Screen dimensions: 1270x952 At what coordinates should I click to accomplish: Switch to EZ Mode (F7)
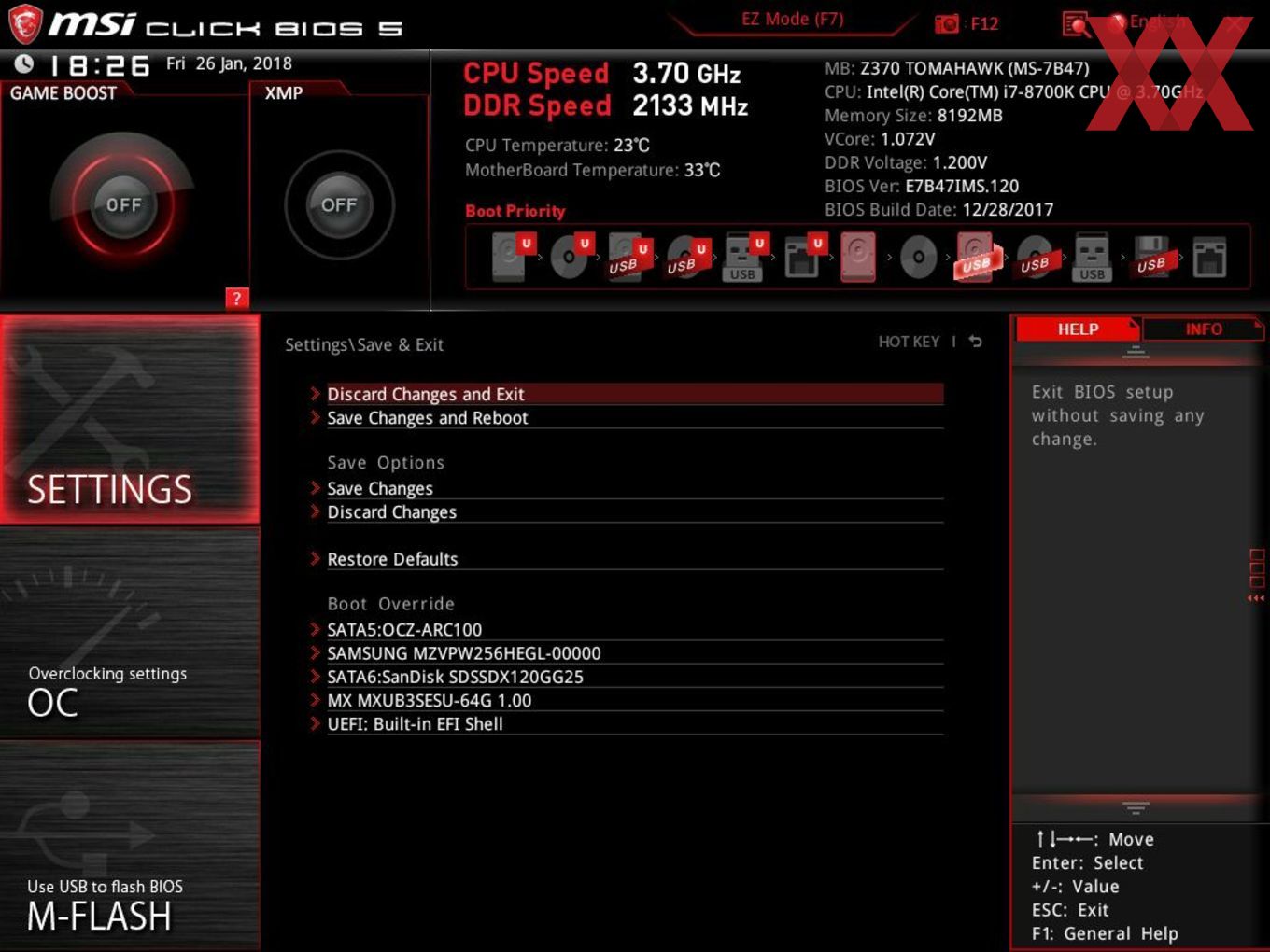click(x=792, y=20)
